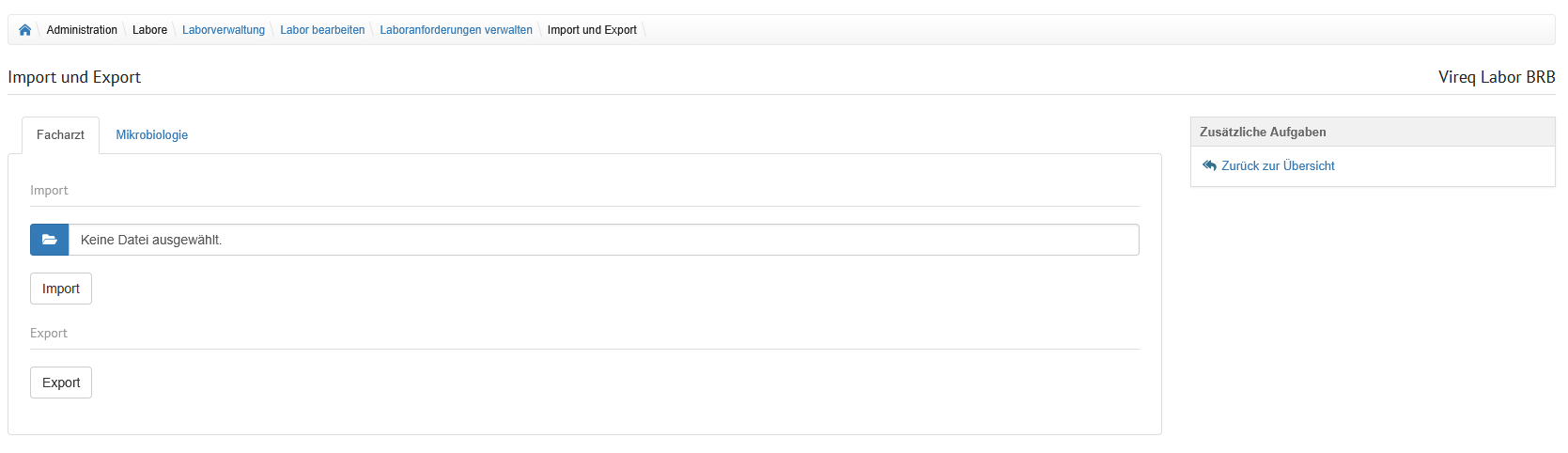This screenshot has height=453, width=1568.
Task: Click the Vireq Labor BRB label
Action: [x=1496, y=77]
